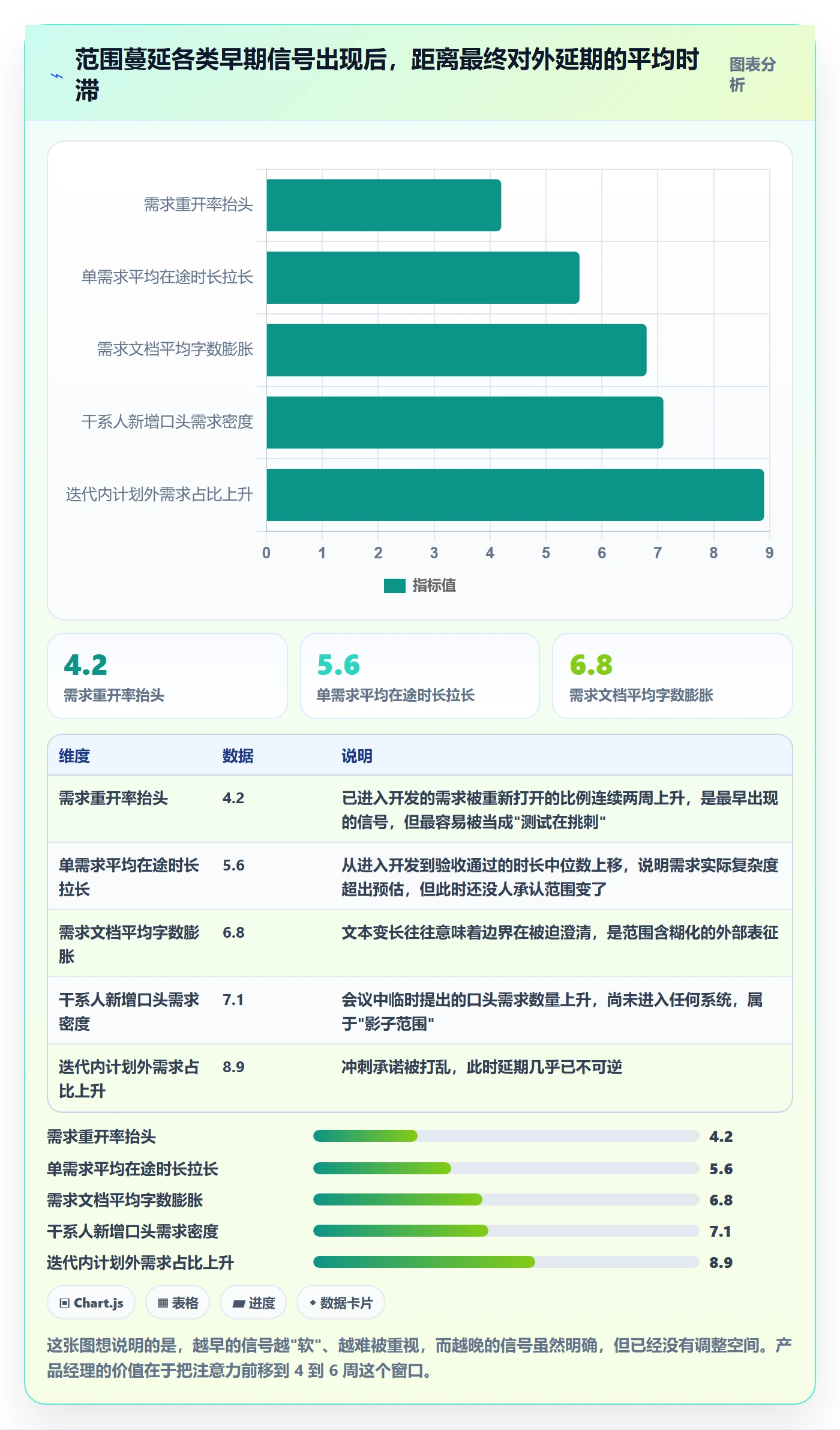Select table value 8.9

click(233, 1067)
